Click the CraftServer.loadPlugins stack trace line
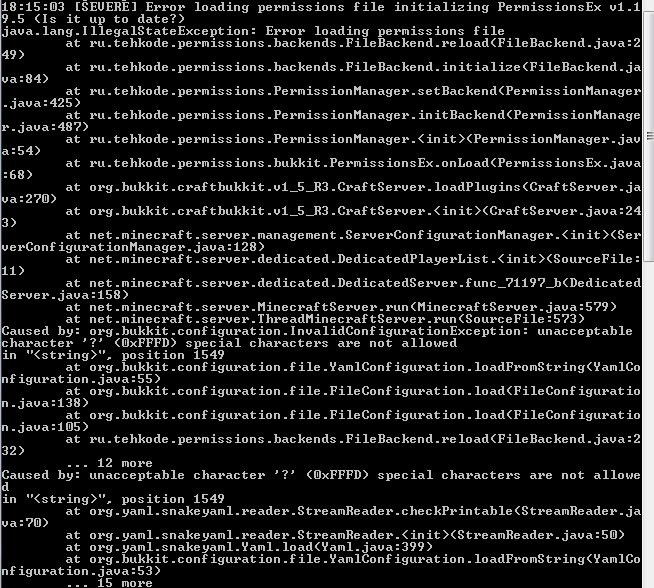The image size is (654, 588). coord(321,193)
